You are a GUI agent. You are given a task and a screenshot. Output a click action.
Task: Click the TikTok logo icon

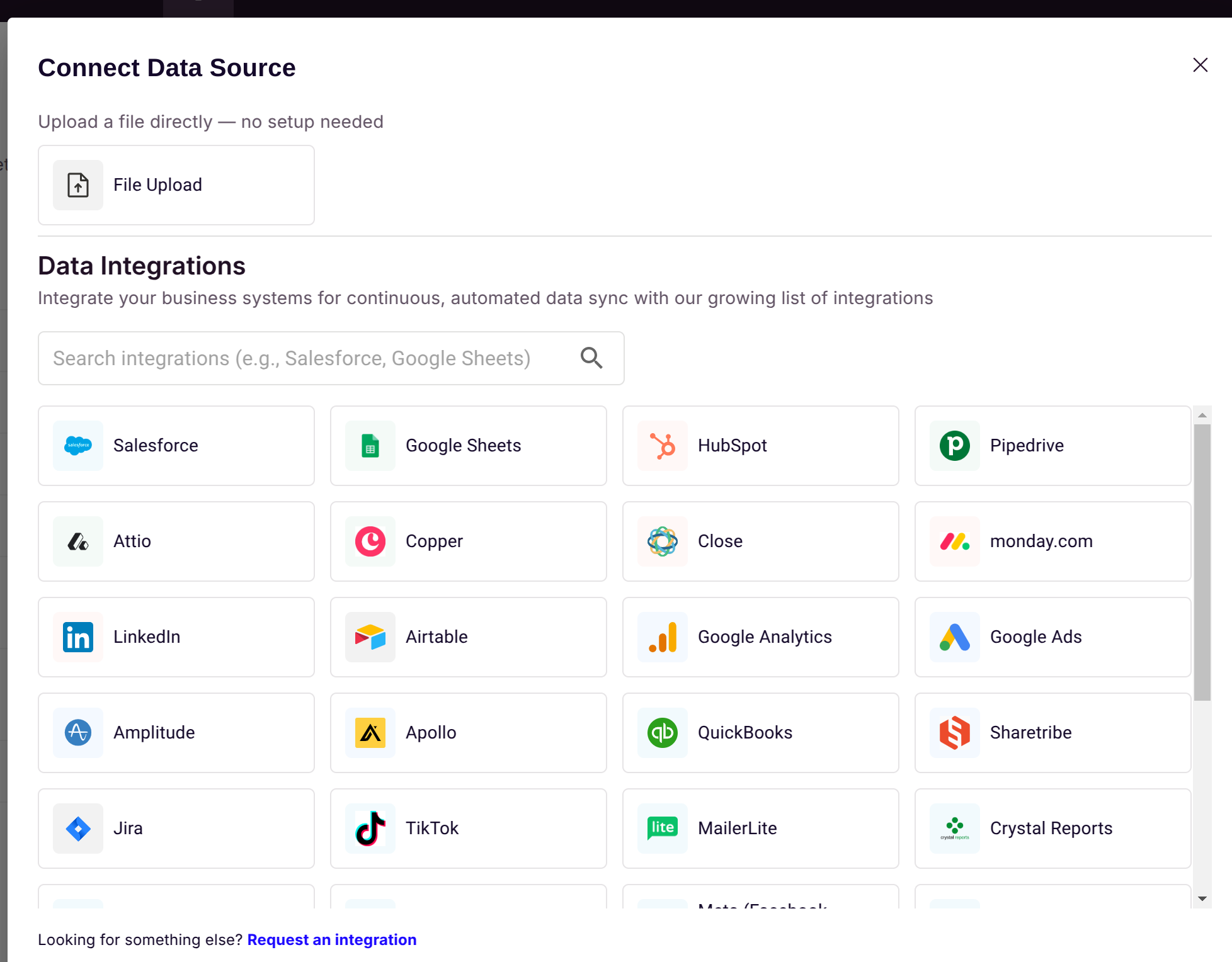[370, 829]
